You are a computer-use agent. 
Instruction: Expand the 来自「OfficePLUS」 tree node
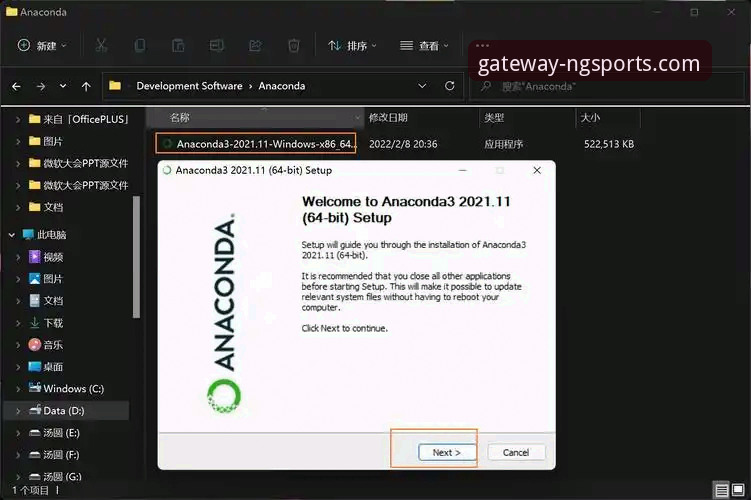tap(18, 119)
